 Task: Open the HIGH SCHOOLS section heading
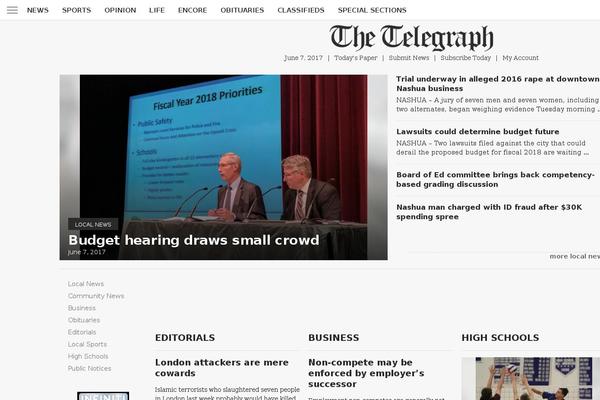point(500,338)
